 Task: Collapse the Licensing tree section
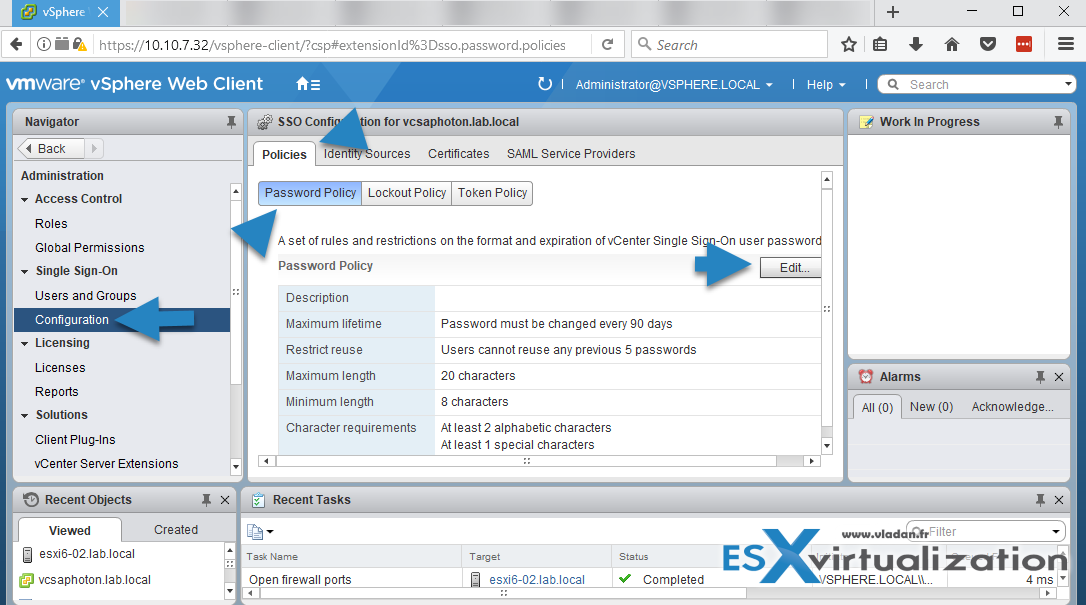tap(25, 343)
